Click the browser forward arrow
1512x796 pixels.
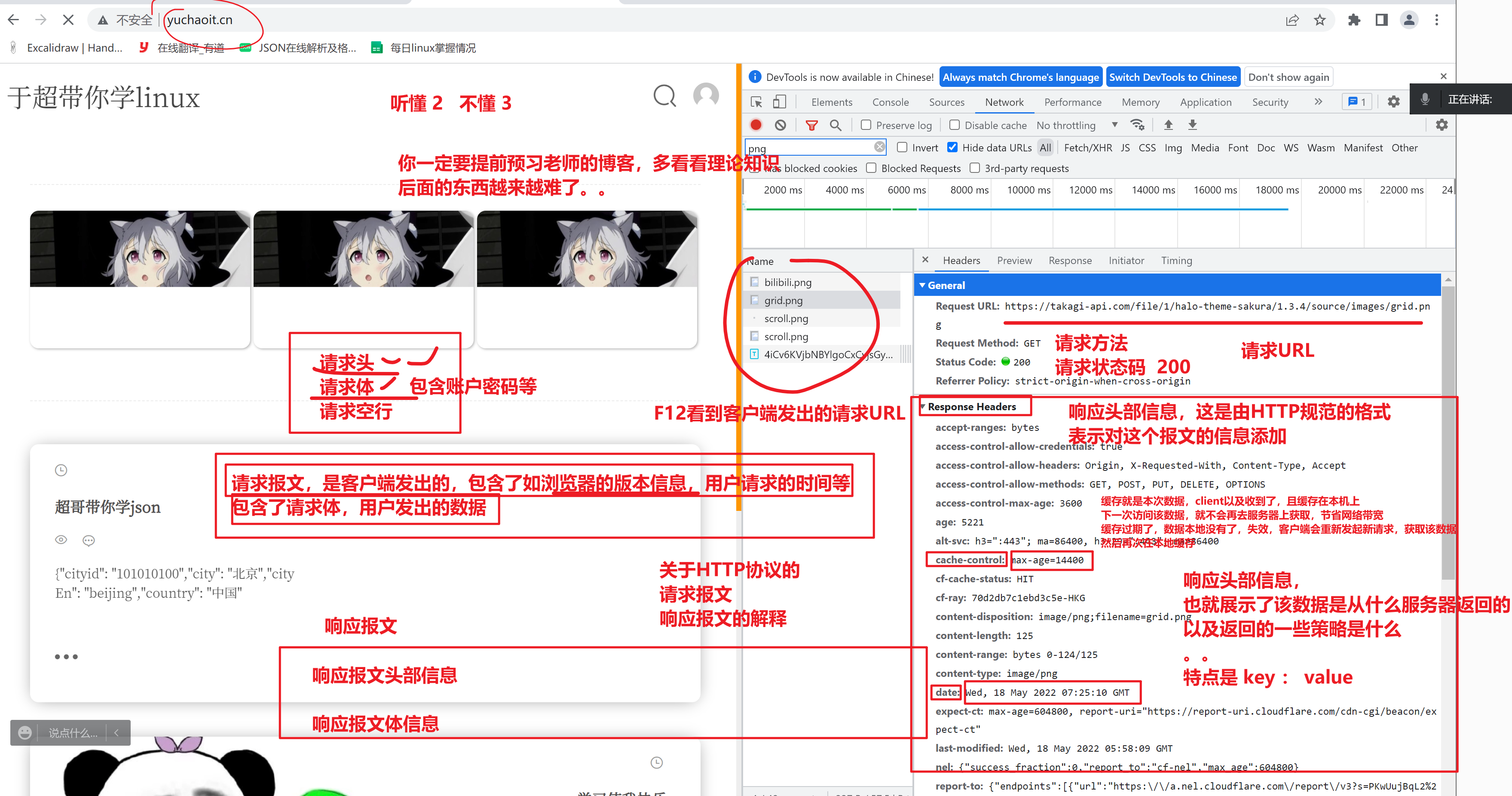(40, 20)
